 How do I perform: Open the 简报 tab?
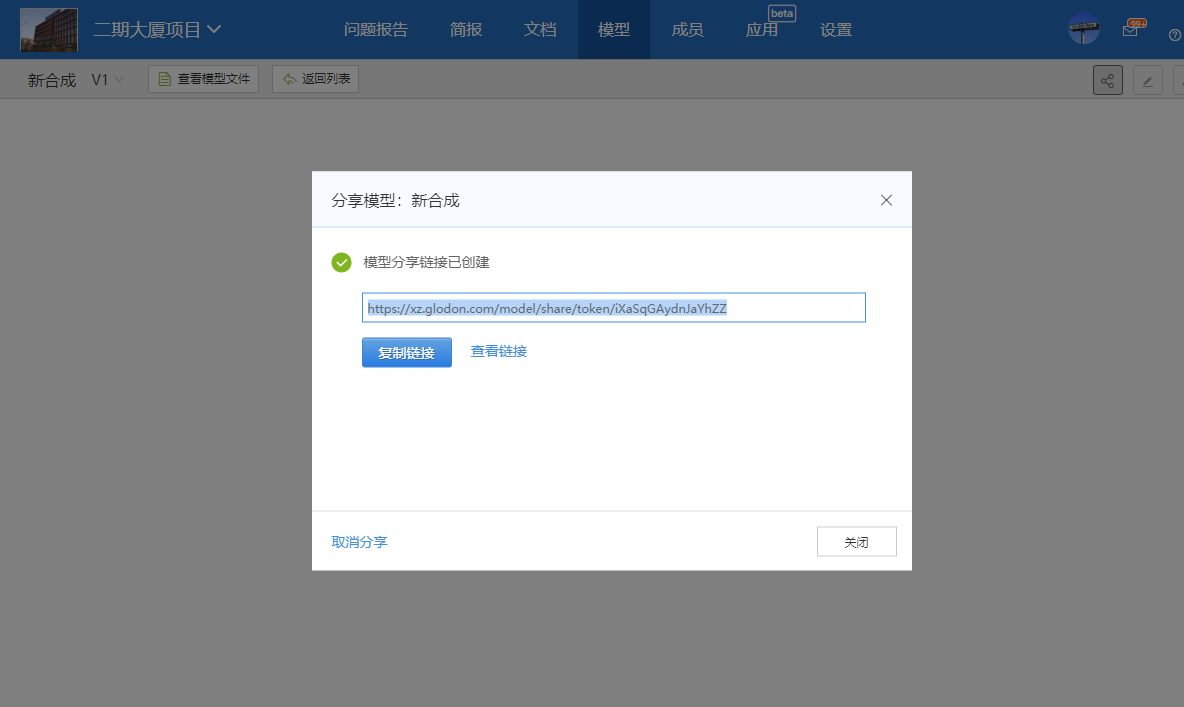466,30
